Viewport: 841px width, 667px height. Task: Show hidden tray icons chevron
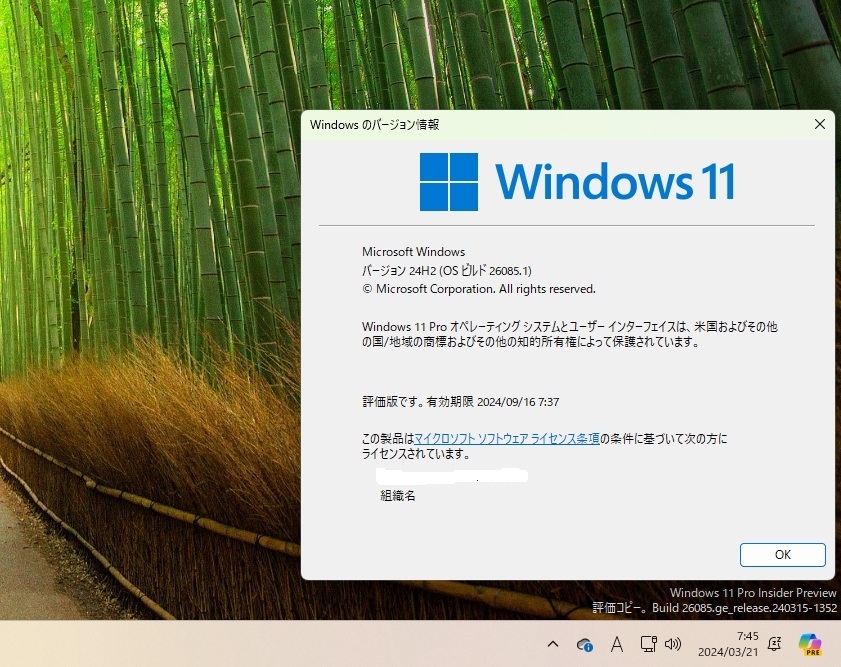pos(553,643)
